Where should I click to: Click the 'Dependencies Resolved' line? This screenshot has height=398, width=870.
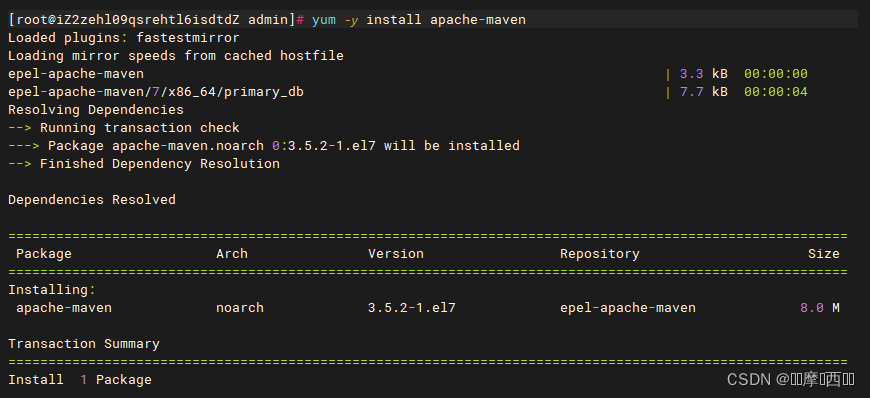pos(92,200)
